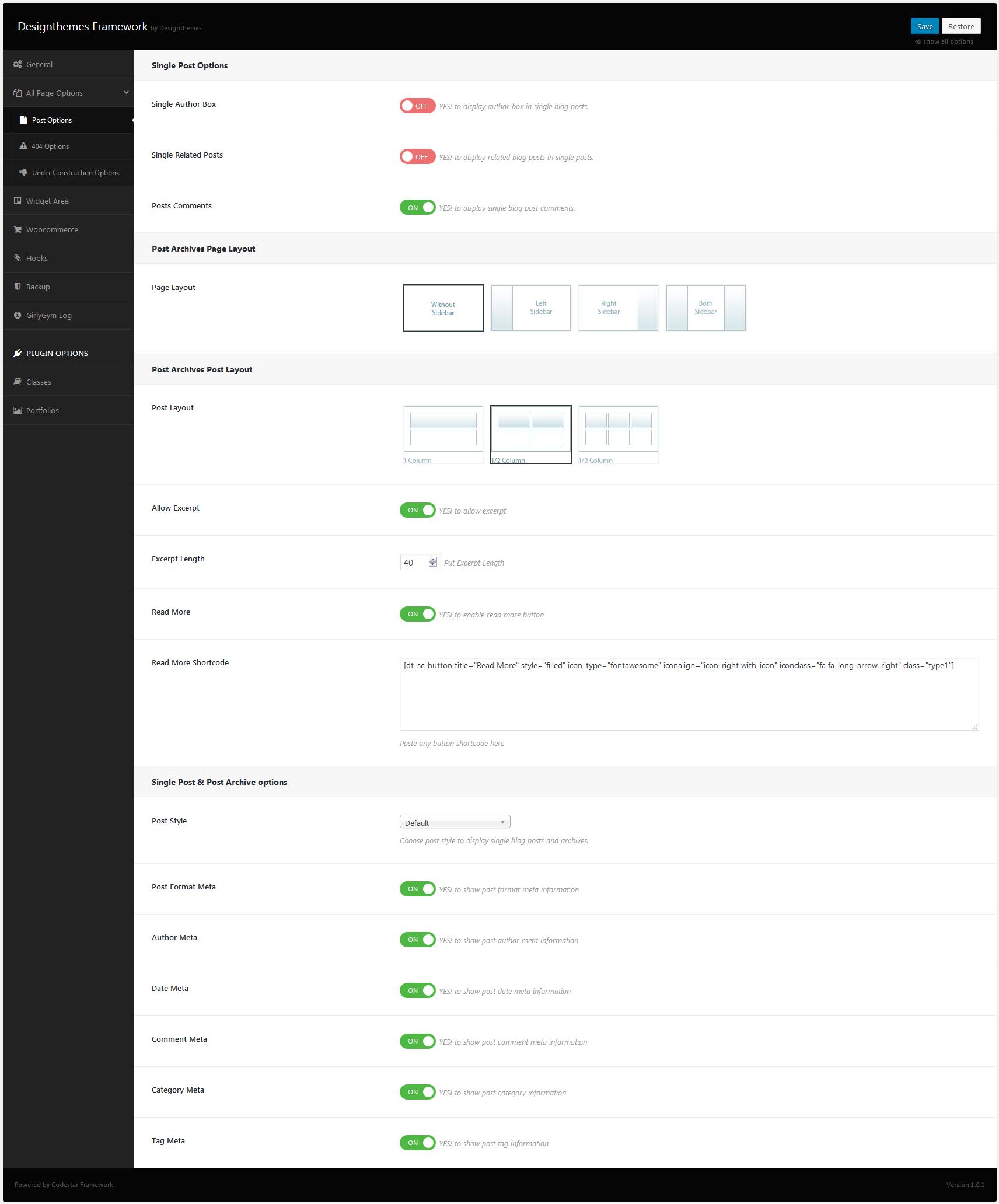
Task: Click the Post Options document icon
Action: pyautogui.click(x=23, y=120)
